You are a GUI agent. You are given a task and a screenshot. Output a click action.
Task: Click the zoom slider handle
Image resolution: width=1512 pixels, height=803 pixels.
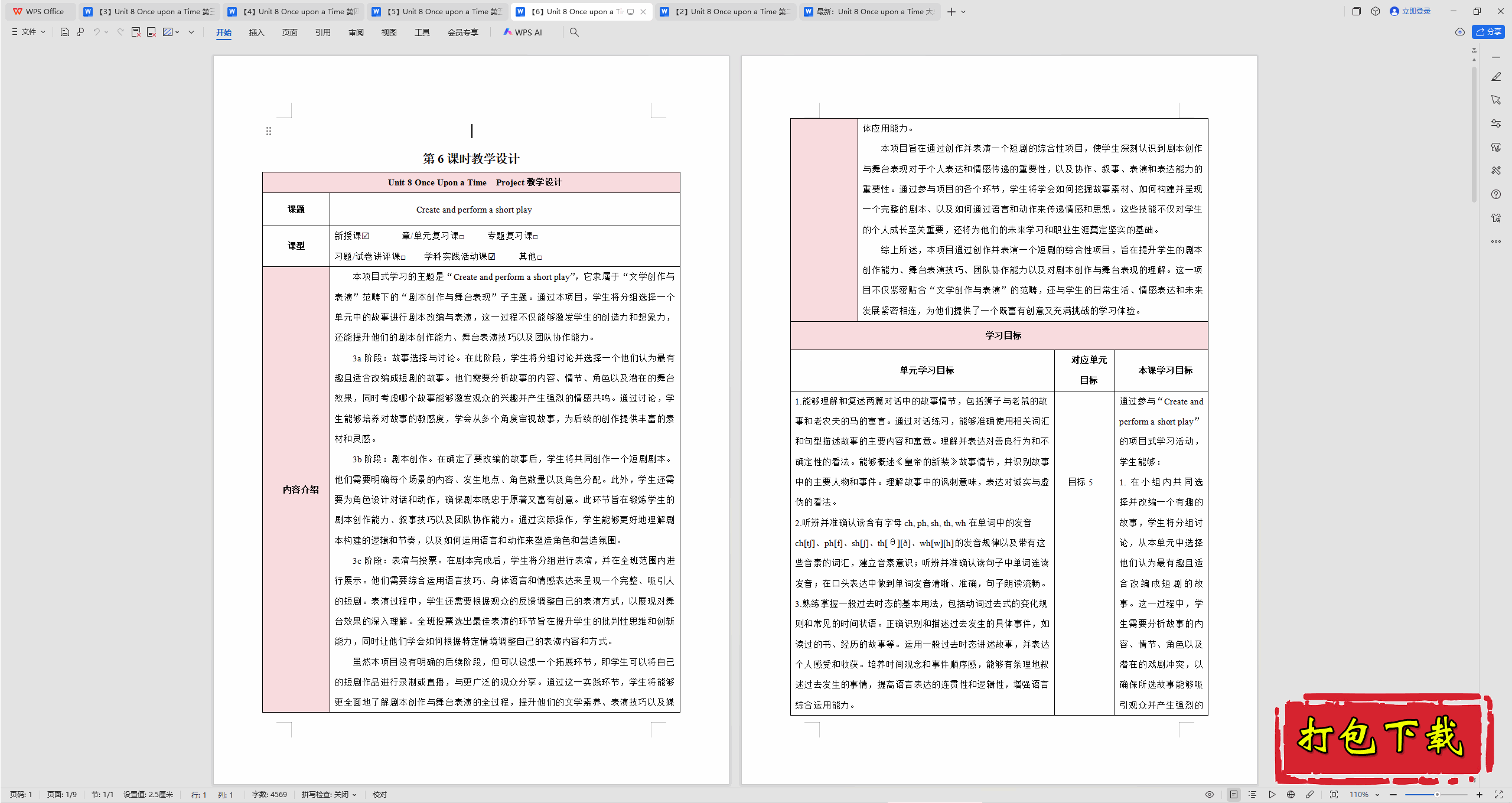[x=1437, y=795]
